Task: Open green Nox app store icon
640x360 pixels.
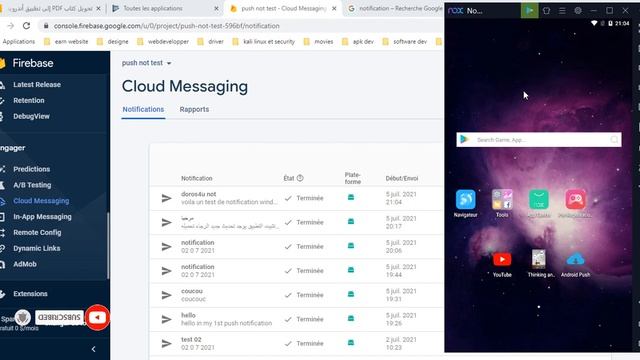Action: pyautogui.click(x=539, y=200)
